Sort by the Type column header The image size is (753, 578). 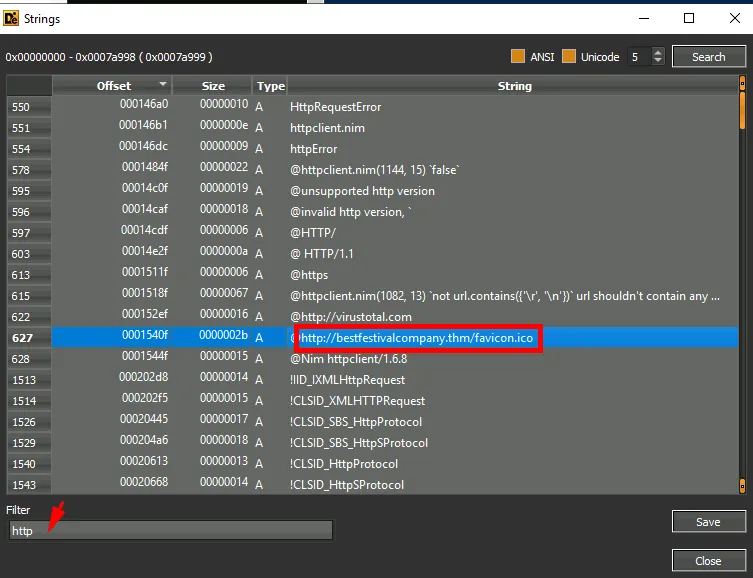270,85
